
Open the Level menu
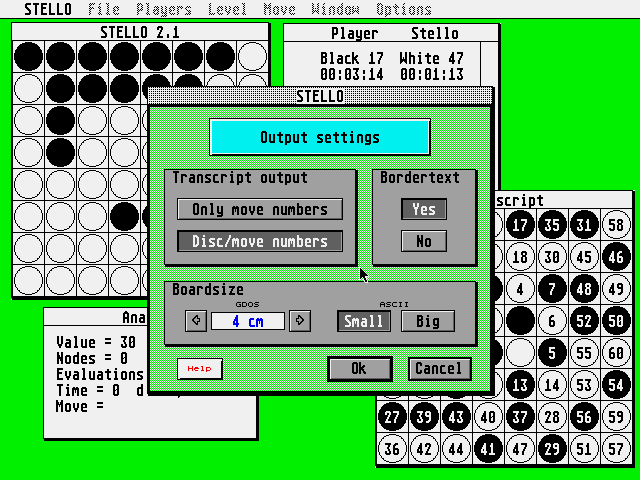[227, 9]
